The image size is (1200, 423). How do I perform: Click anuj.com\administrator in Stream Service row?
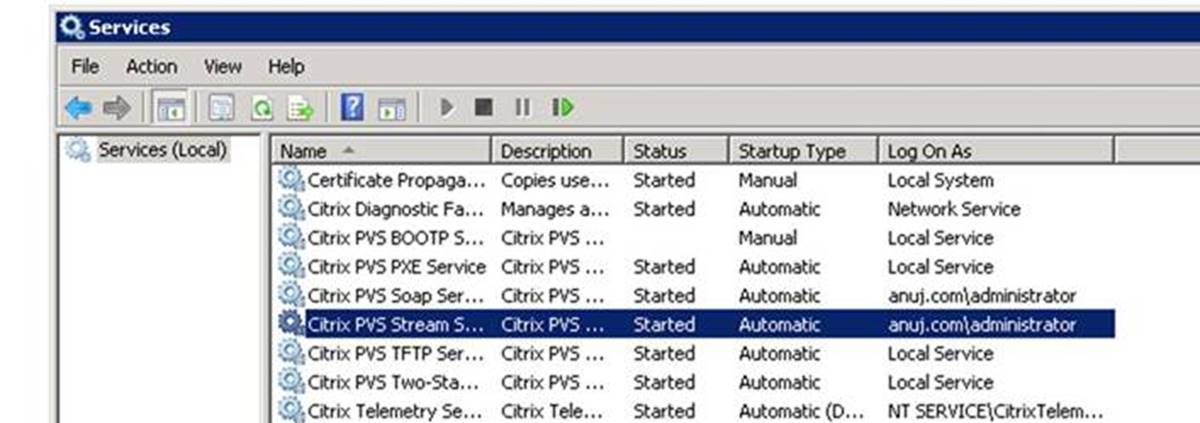pyautogui.click(x=982, y=325)
